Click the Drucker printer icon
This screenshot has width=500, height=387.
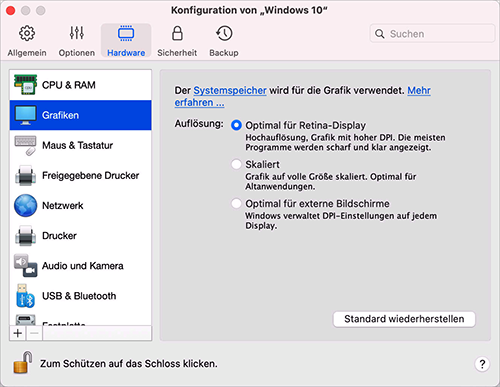tap(25, 236)
